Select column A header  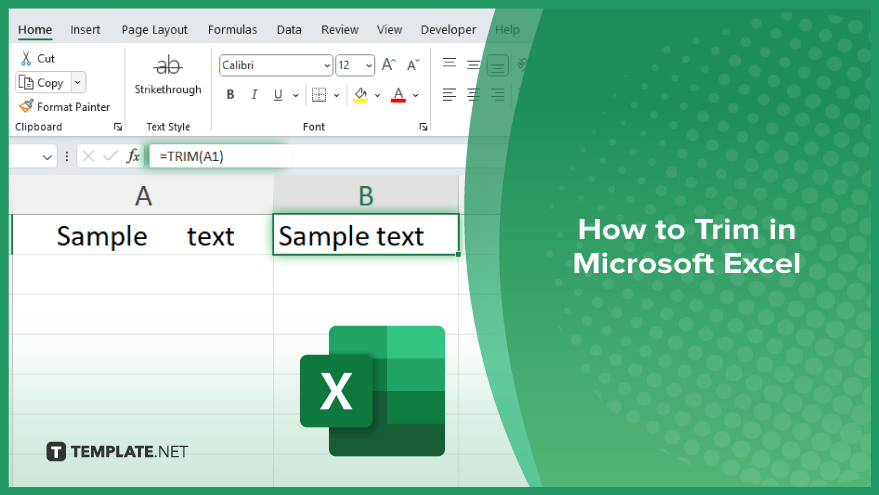point(143,195)
